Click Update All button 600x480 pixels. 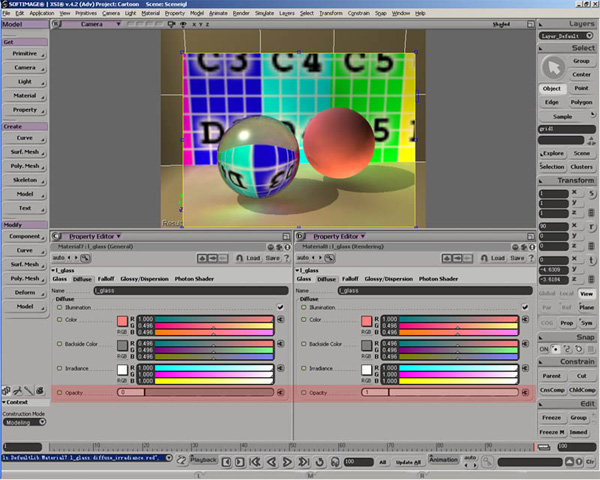pyautogui.click(x=408, y=462)
